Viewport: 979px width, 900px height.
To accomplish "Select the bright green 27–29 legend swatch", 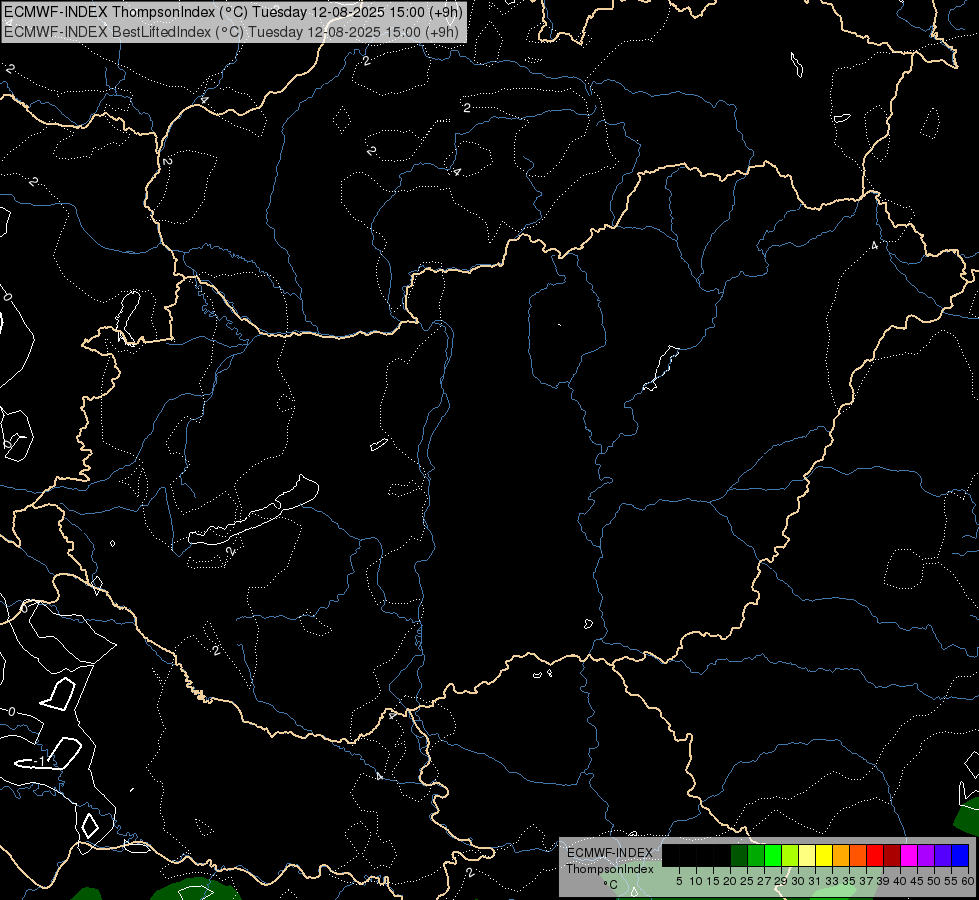I will tap(773, 855).
